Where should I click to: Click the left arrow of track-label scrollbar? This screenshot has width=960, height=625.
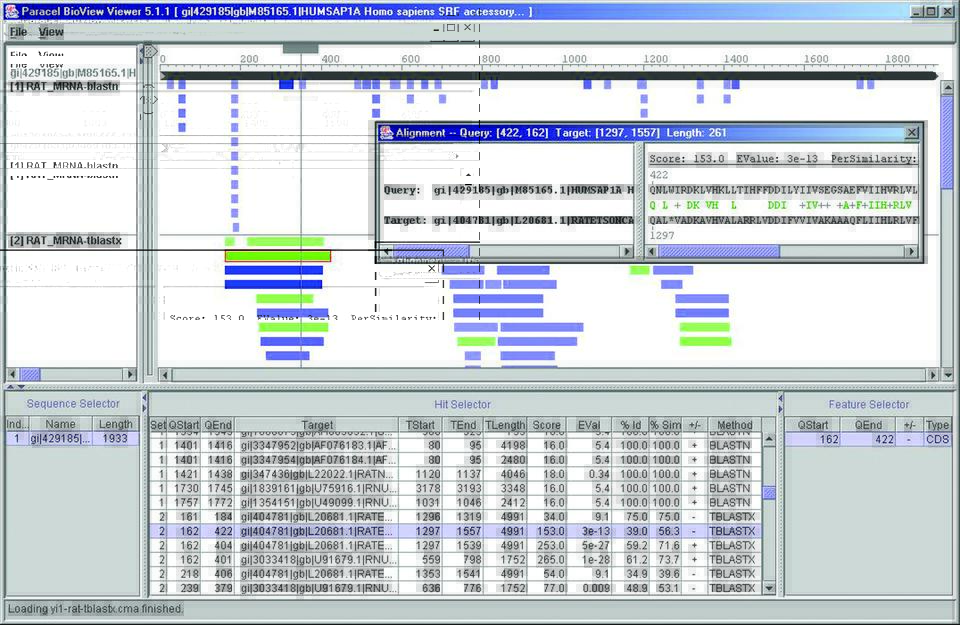pyautogui.click(x=13, y=374)
